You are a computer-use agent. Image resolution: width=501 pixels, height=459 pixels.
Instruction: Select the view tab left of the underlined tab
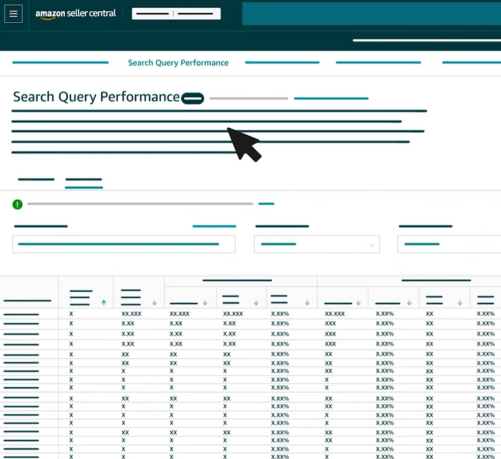click(36, 179)
